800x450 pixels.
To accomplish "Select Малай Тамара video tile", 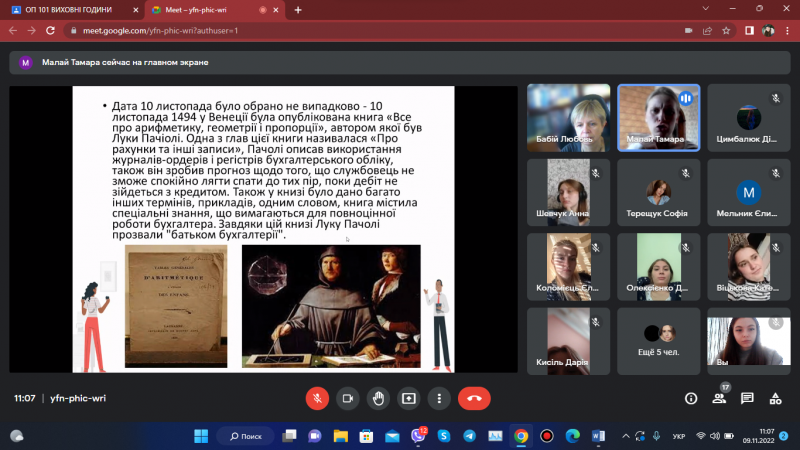I will click(x=659, y=118).
